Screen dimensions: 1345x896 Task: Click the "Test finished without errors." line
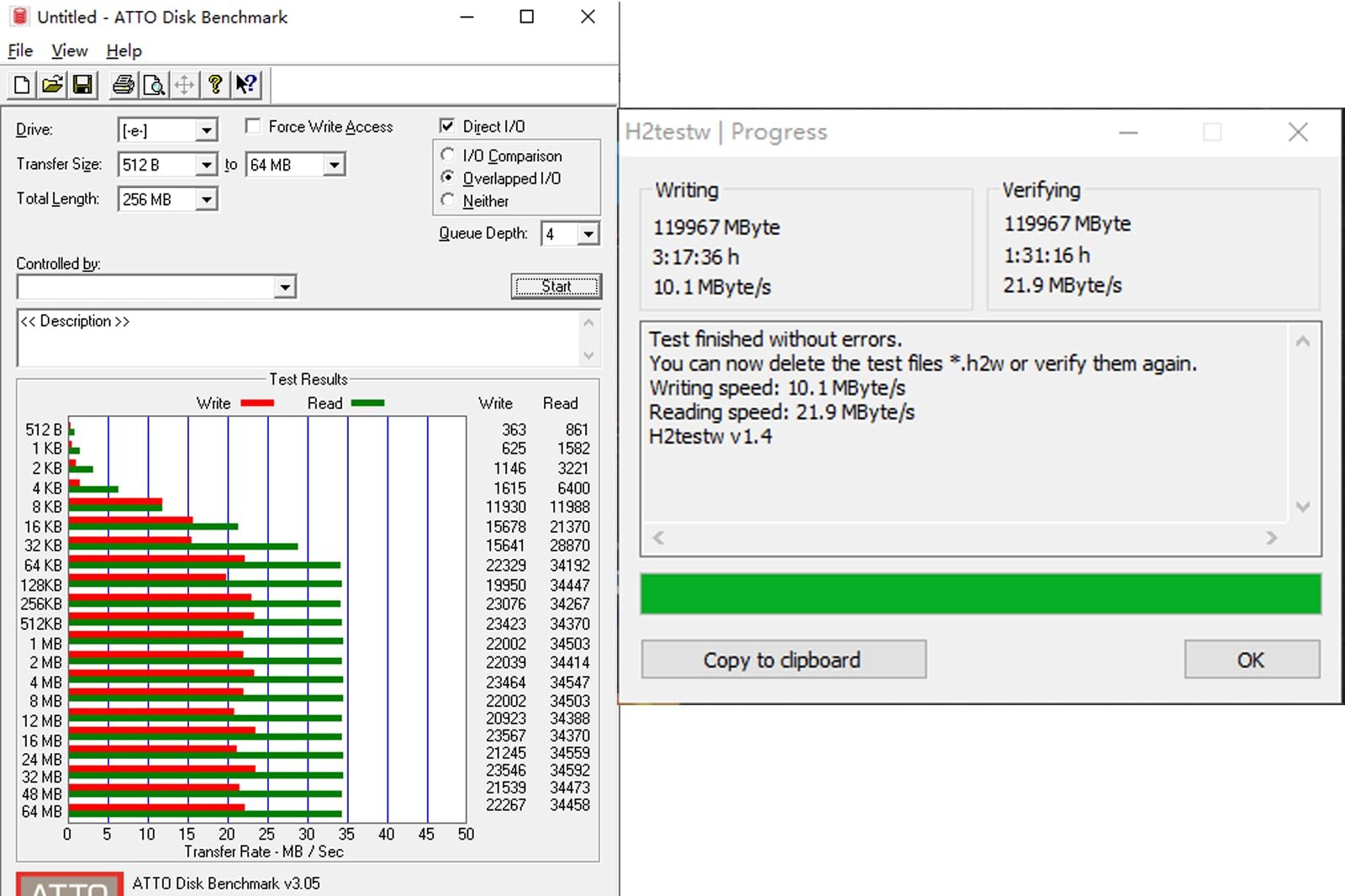click(x=775, y=340)
